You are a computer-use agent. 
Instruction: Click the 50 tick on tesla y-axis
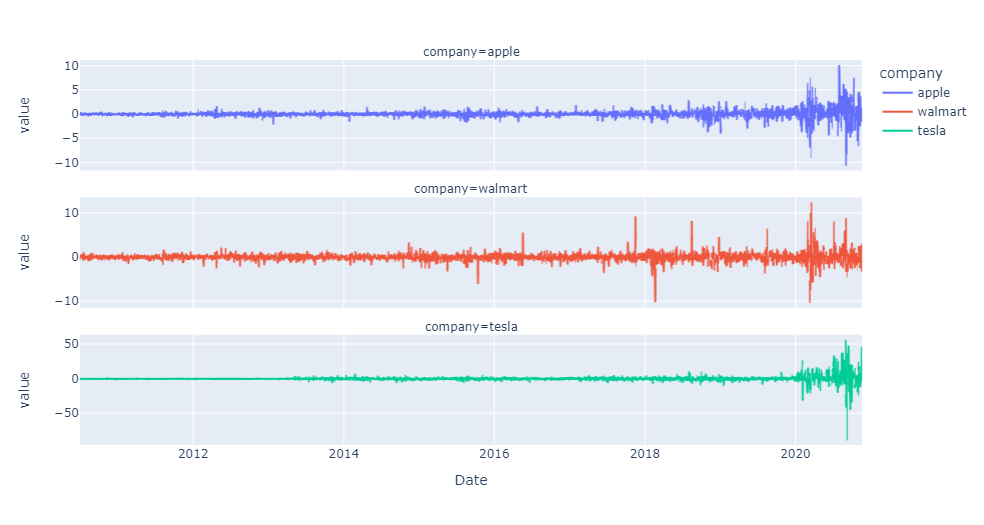coord(71,344)
